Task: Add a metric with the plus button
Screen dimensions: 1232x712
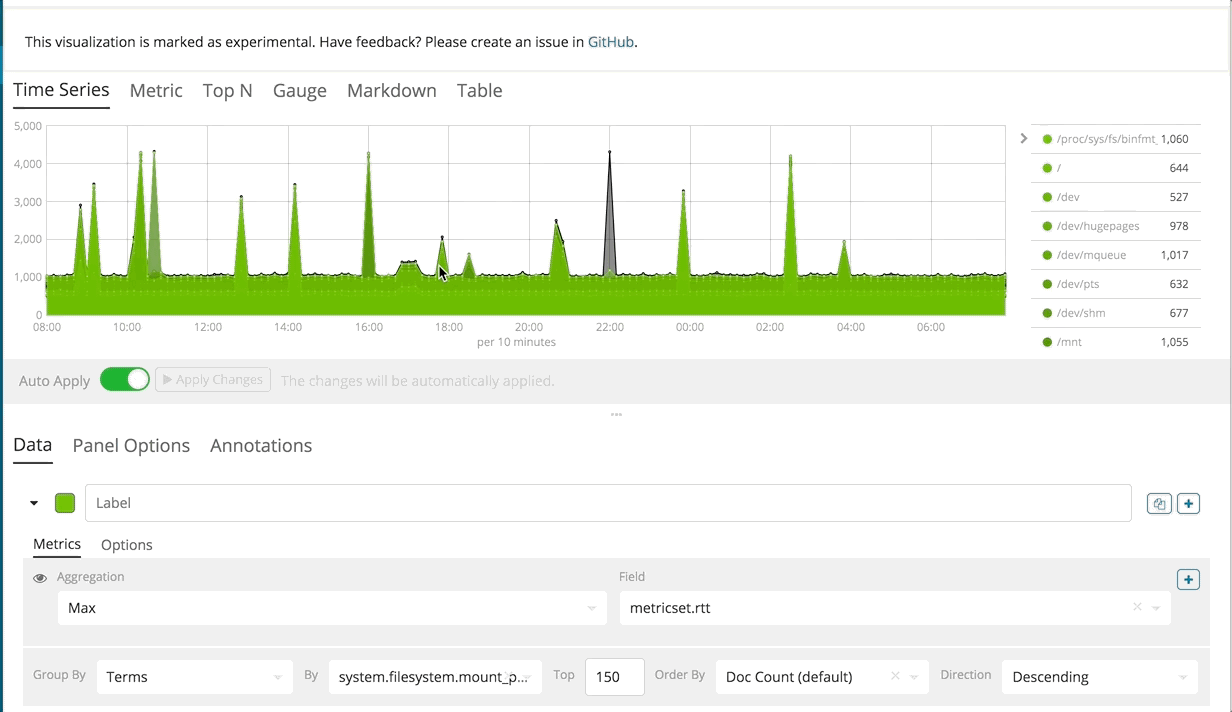Action: pos(1188,579)
